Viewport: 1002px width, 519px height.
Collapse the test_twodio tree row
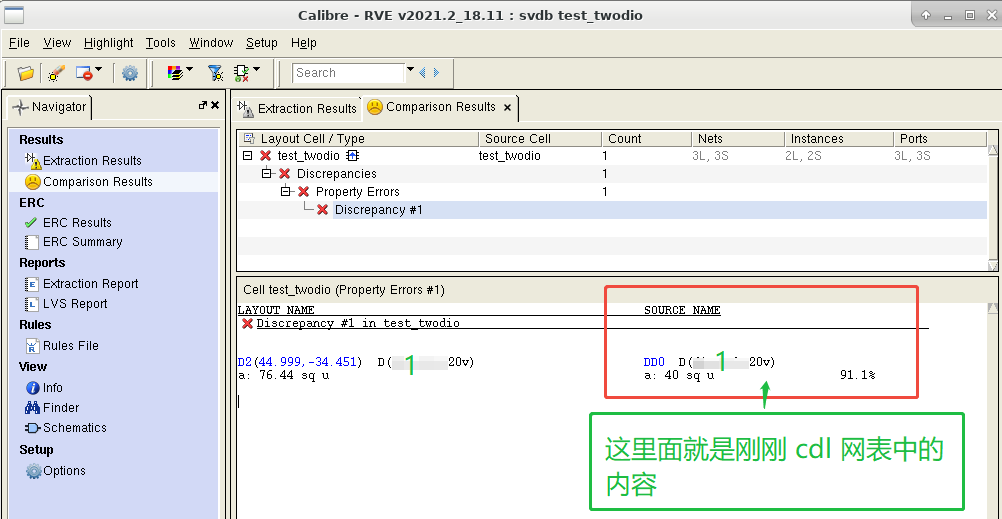pyautogui.click(x=247, y=156)
